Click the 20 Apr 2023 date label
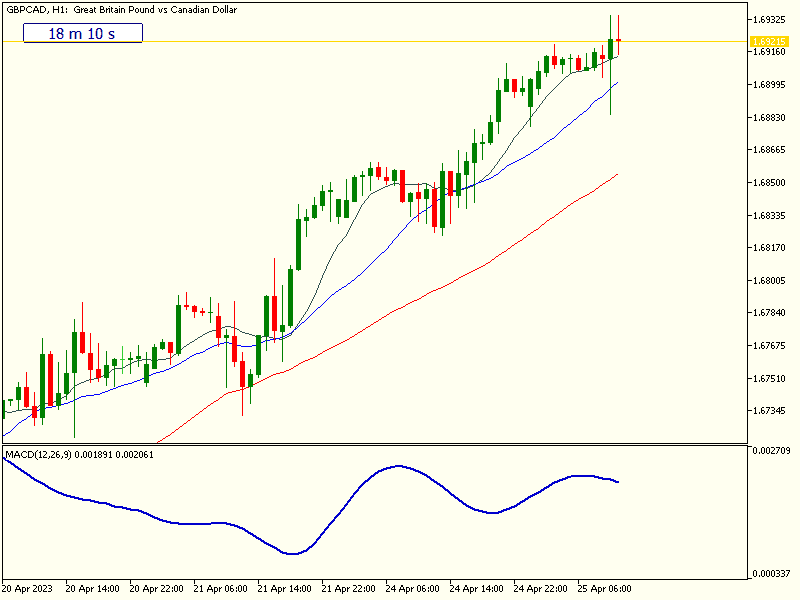 point(29,589)
